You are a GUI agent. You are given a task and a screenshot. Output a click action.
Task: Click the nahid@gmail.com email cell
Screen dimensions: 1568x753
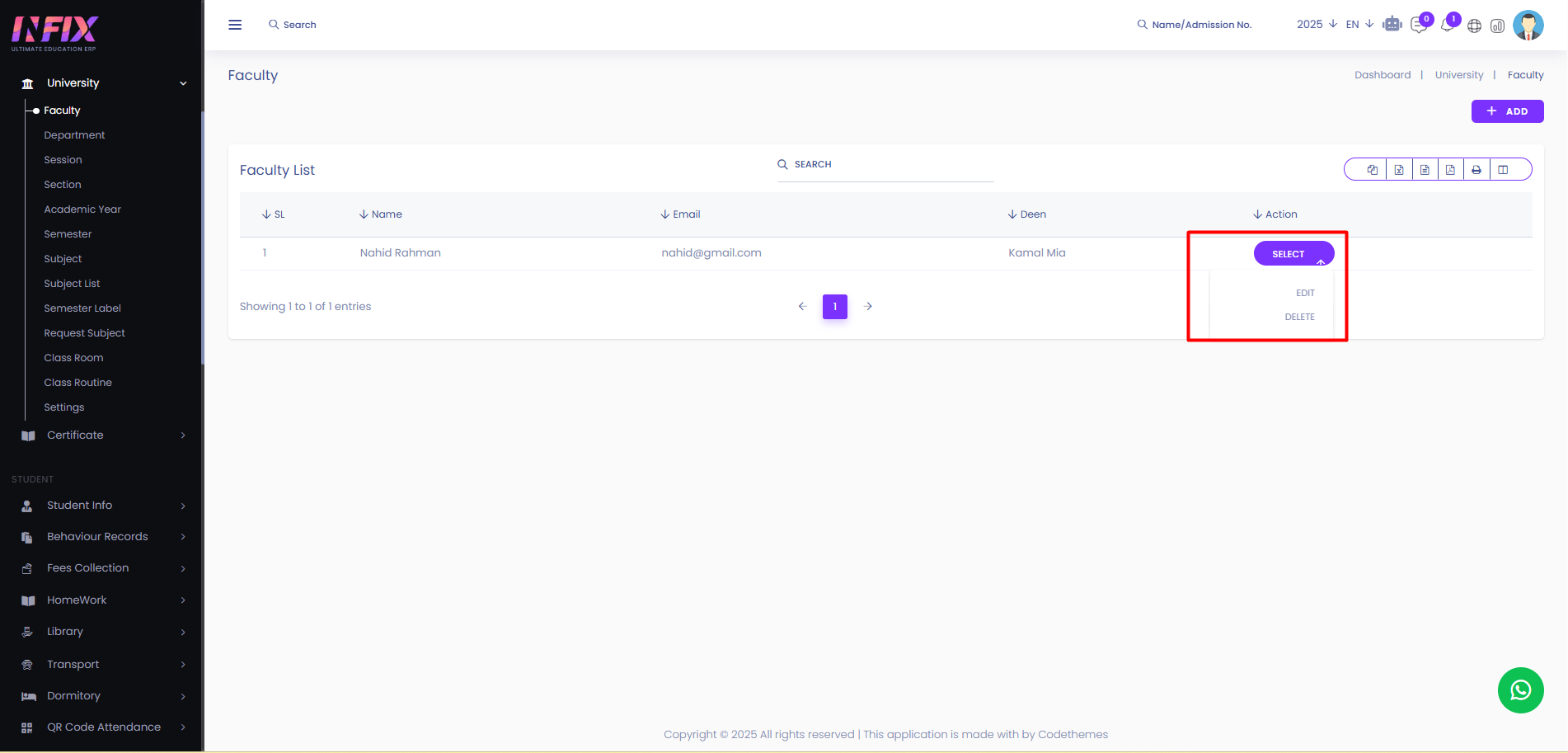pyautogui.click(x=711, y=253)
